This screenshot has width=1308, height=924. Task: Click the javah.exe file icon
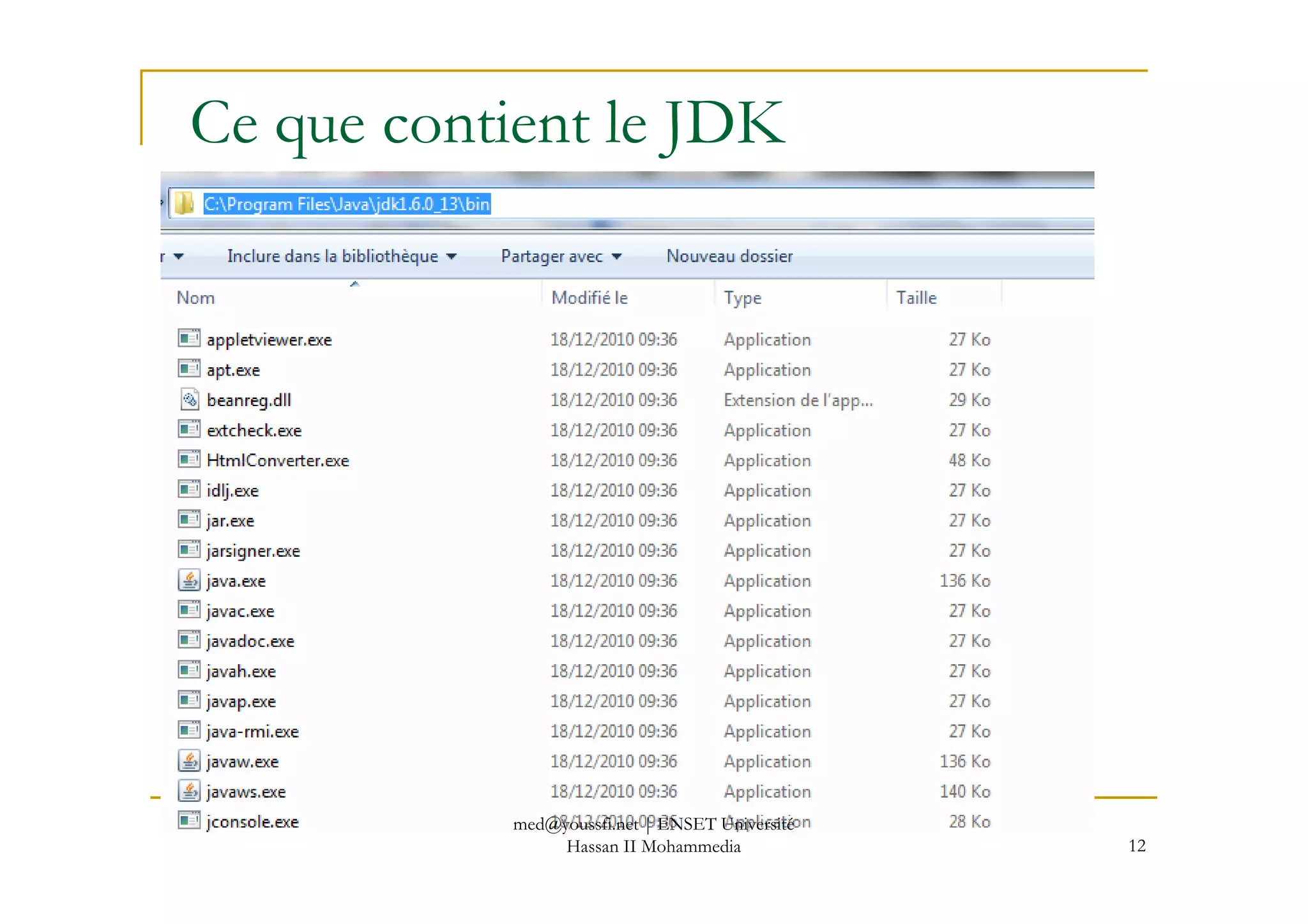(x=189, y=670)
